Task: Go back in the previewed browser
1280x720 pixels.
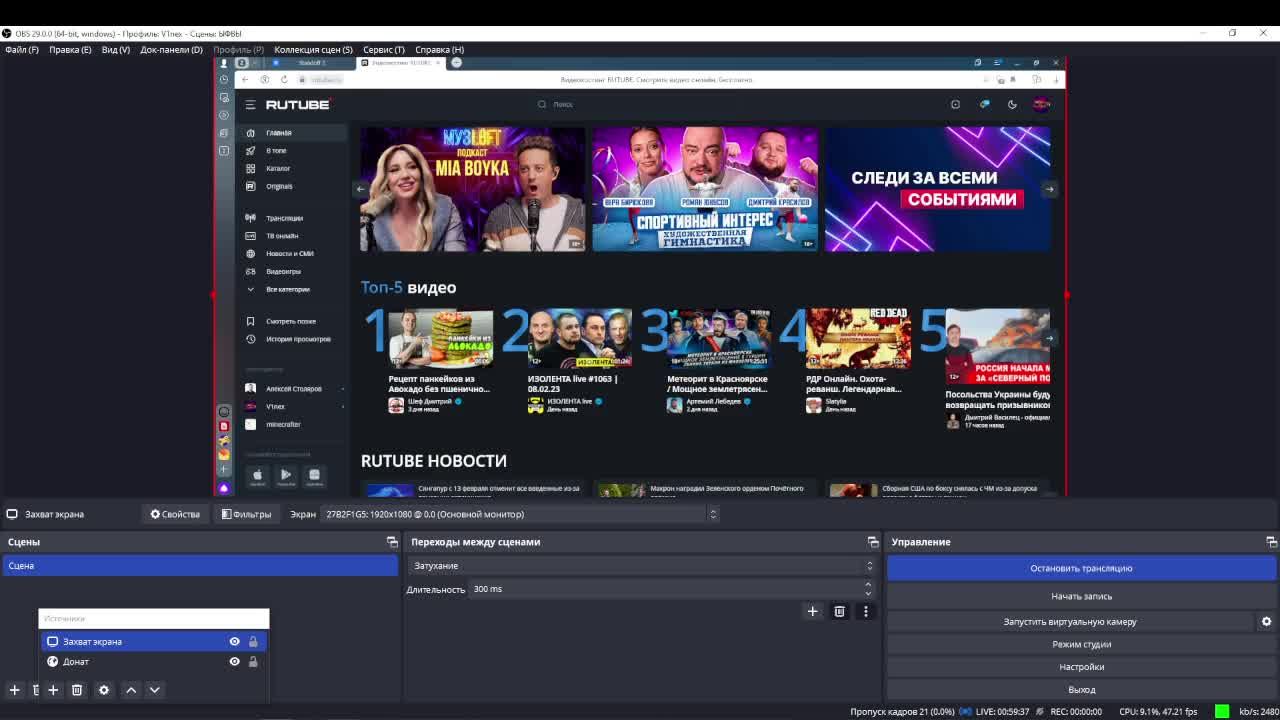Action: tap(245, 80)
